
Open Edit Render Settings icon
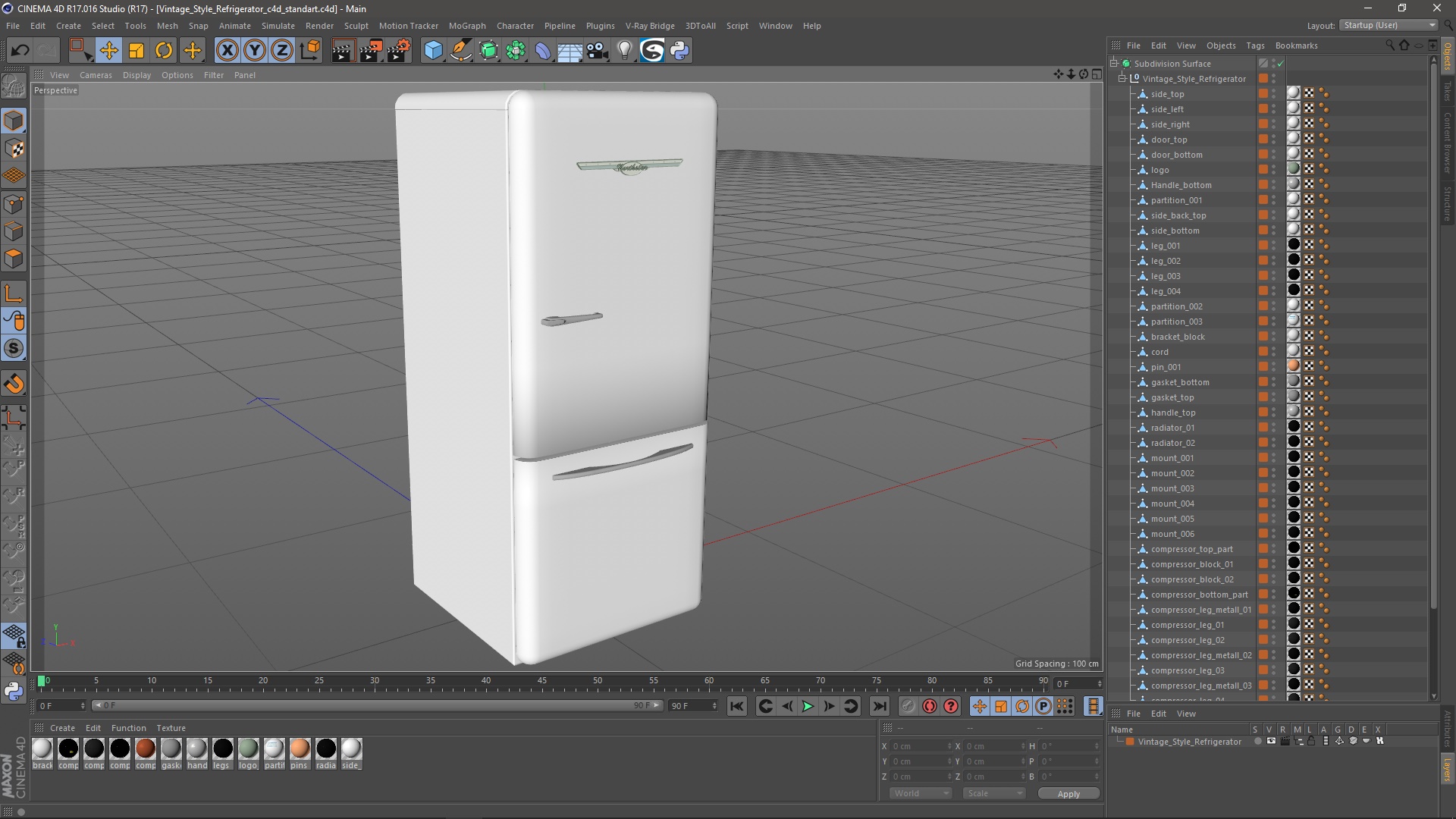tap(399, 51)
